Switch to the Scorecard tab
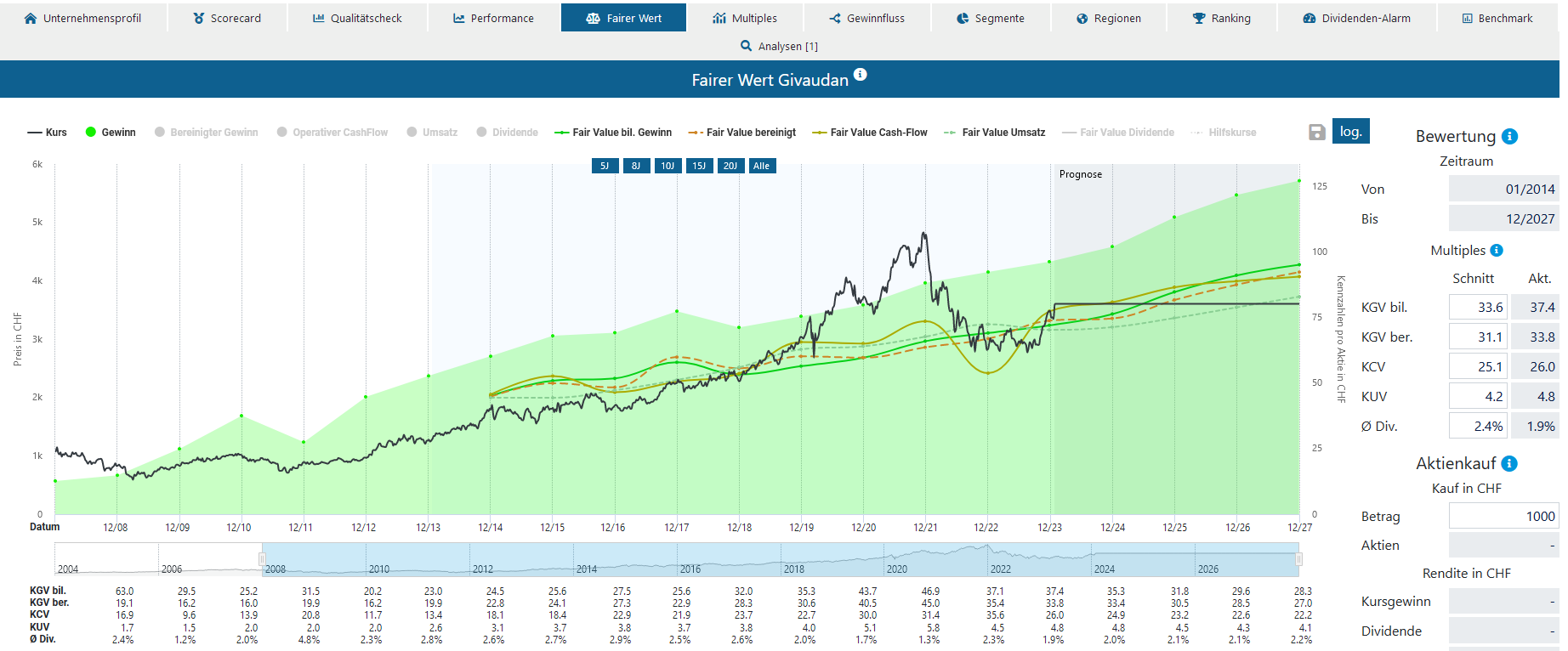This screenshot has width=1568, height=651. coord(228,18)
